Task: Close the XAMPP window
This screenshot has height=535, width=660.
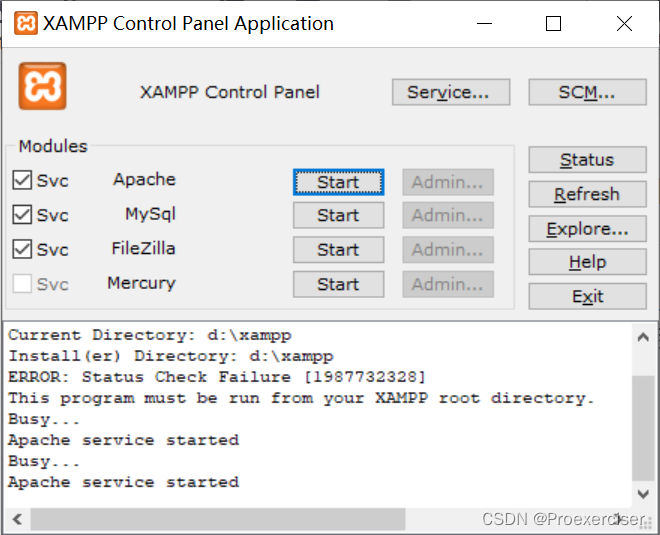Action: [x=624, y=24]
